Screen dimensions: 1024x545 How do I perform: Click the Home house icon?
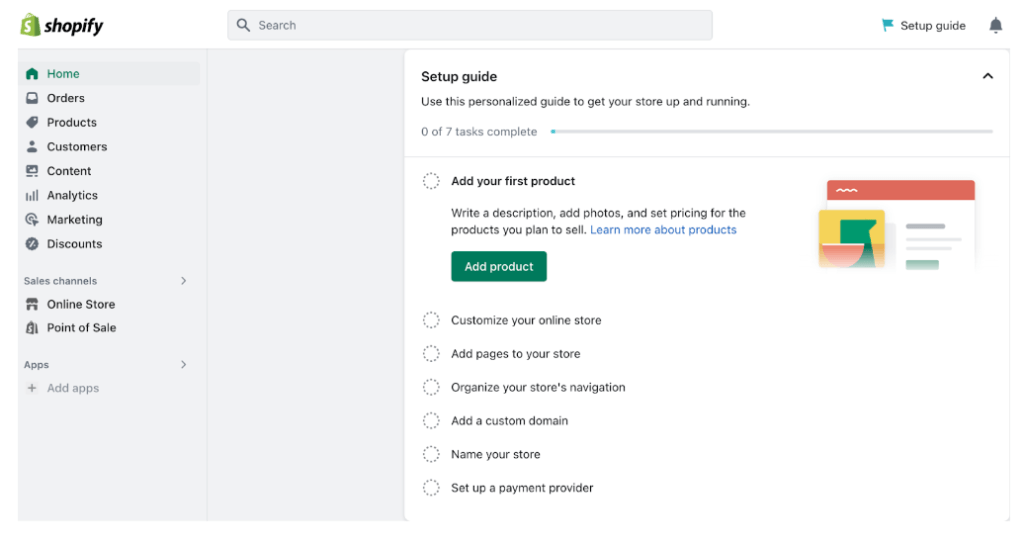coord(32,74)
